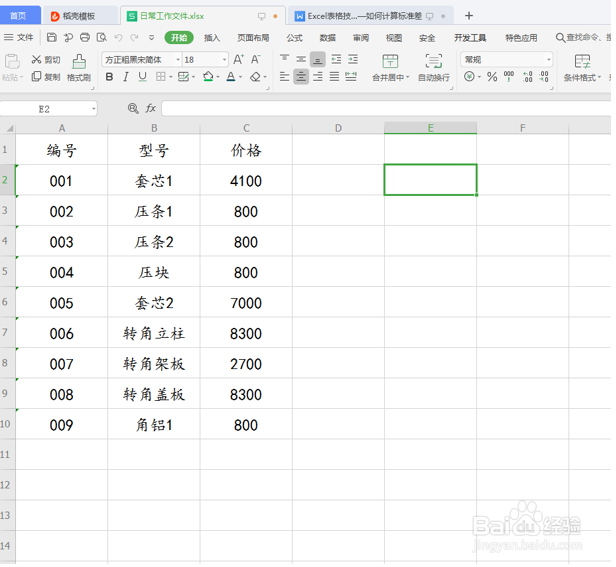Open Print Preview icon

pyautogui.click(x=102, y=37)
